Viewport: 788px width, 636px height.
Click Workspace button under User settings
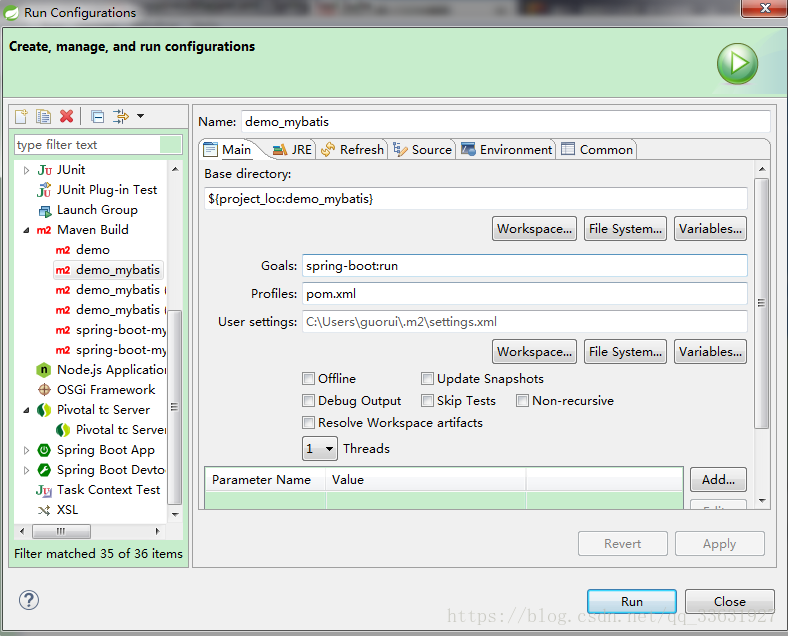(534, 352)
